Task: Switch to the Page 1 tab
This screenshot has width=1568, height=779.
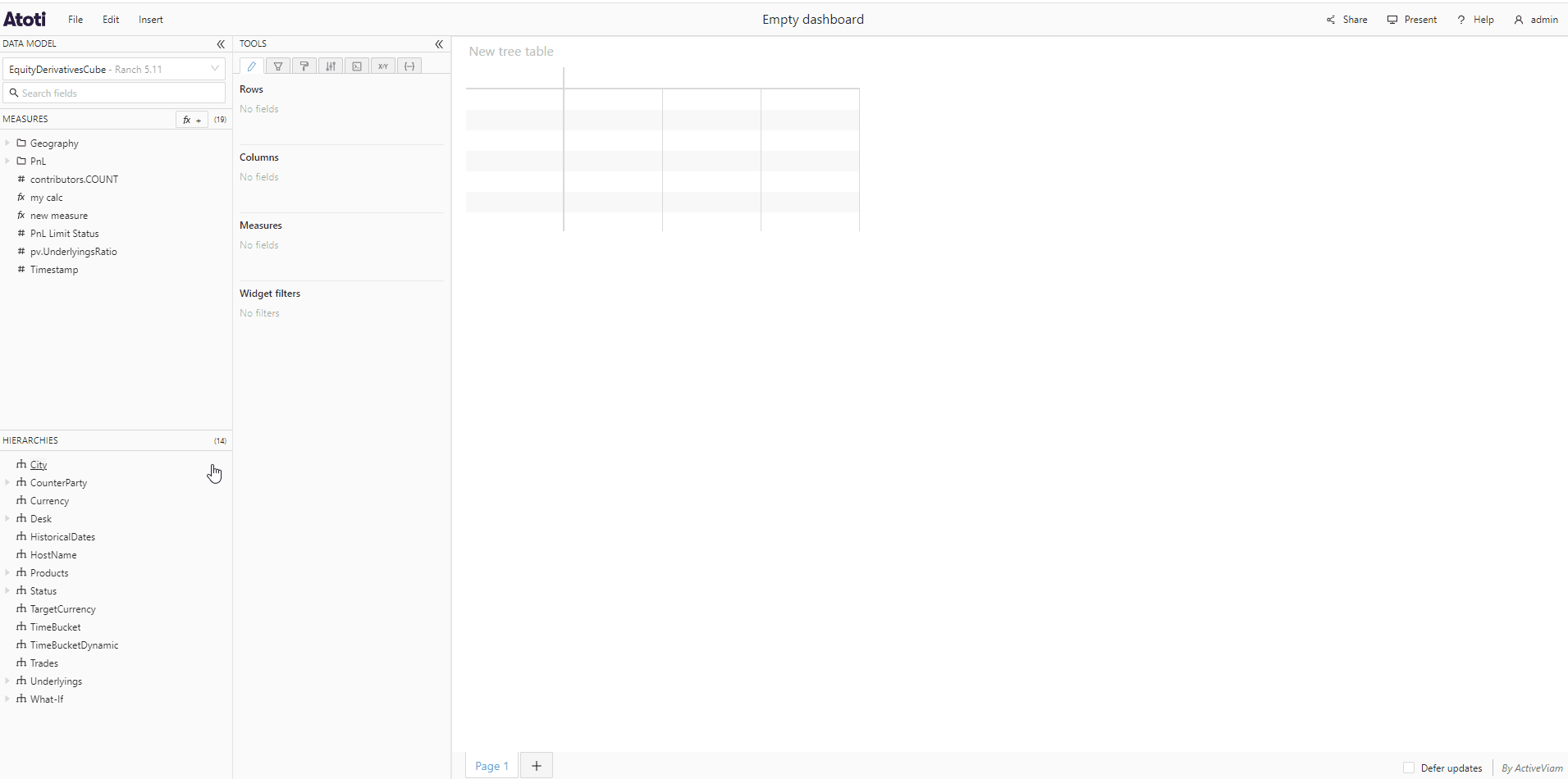Action: (491, 766)
